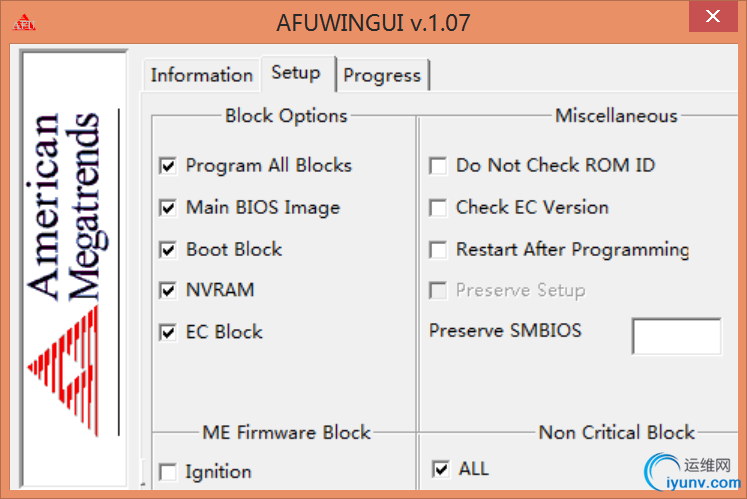Viewport: 747px width, 499px height.
Task: Click the Preserve Setup checkbox
Action: click(x=438, y=291)
